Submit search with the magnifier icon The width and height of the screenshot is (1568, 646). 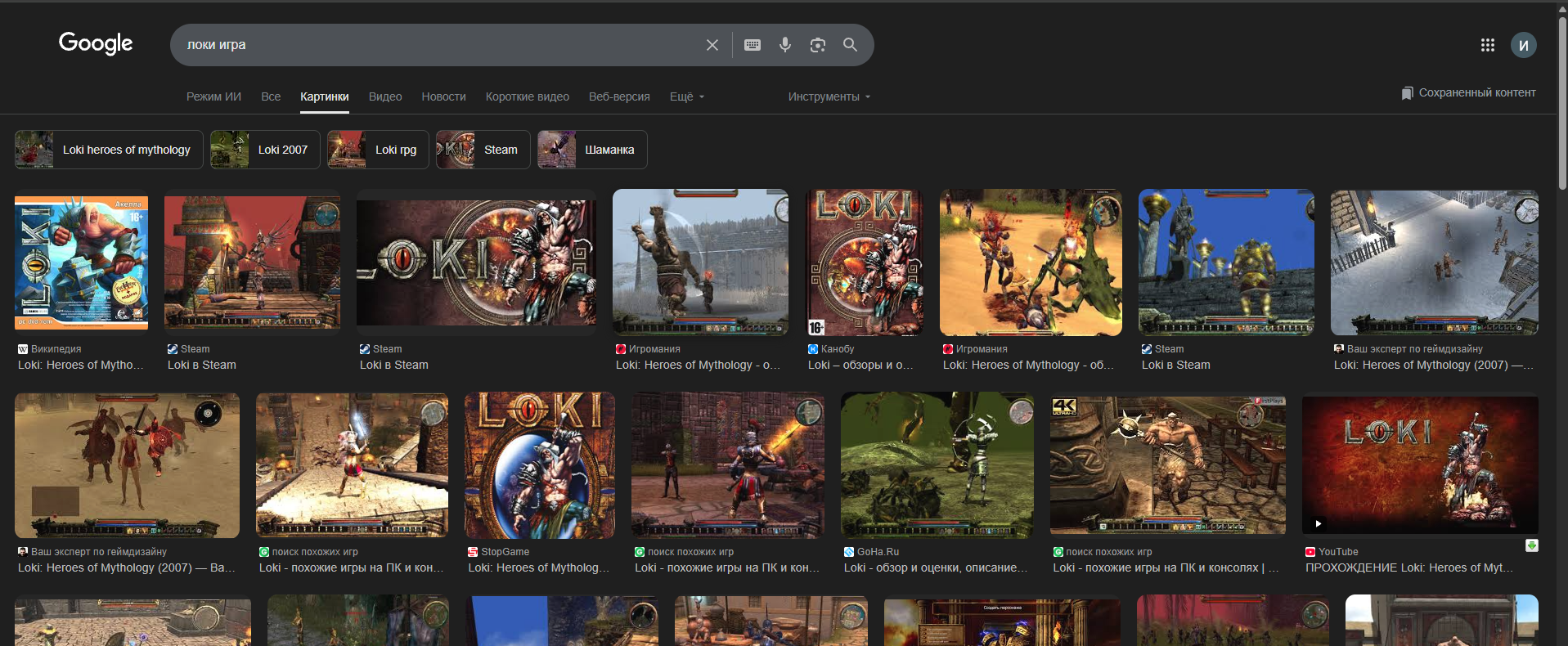point(851,45)
